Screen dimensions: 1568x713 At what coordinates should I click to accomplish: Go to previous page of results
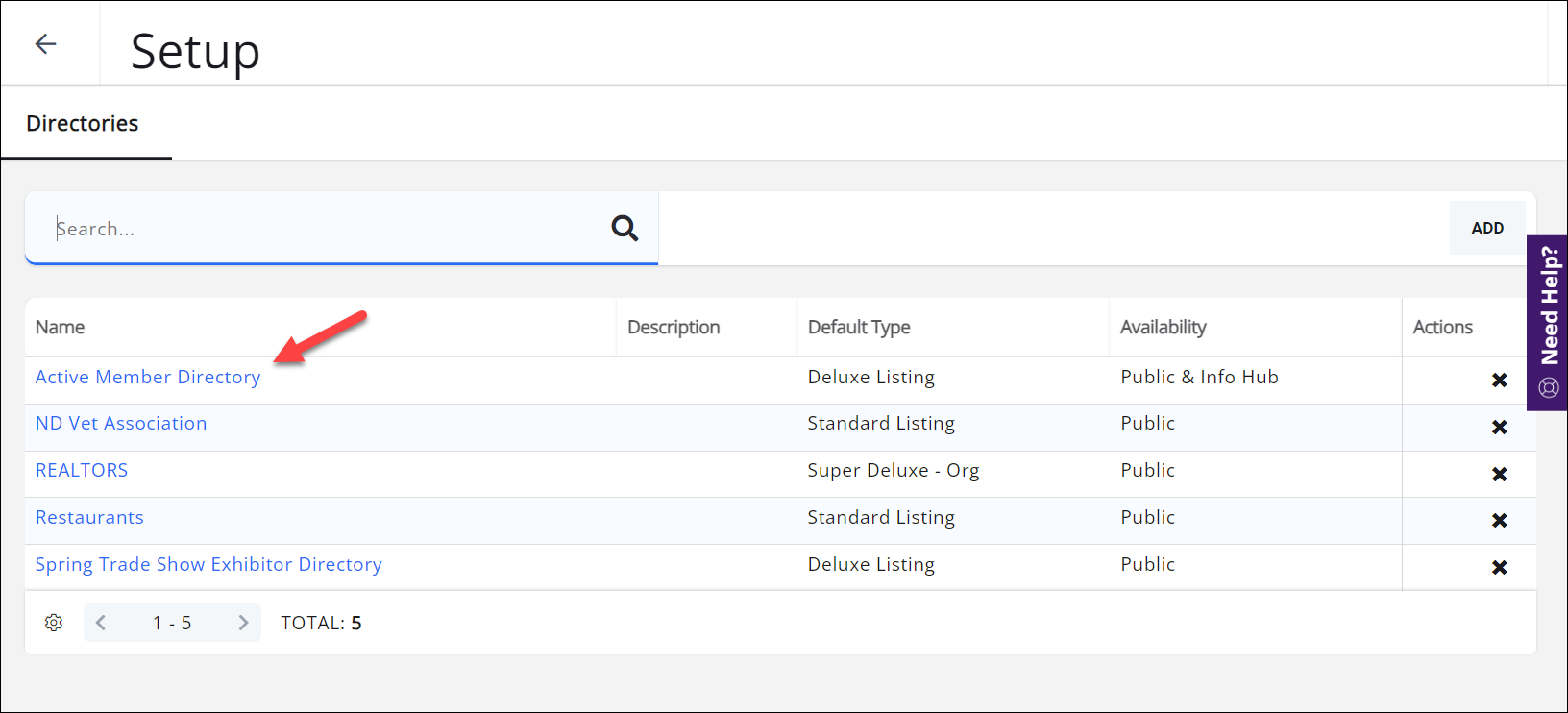101,623
